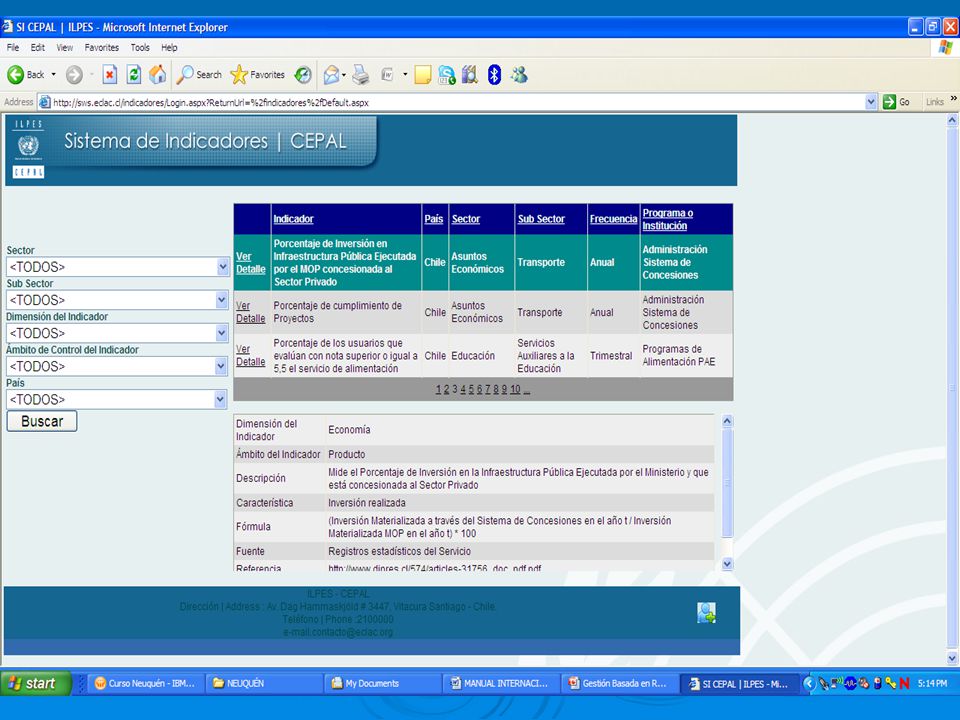Click main page scrollbar up arrow

[x=952, y=121]
